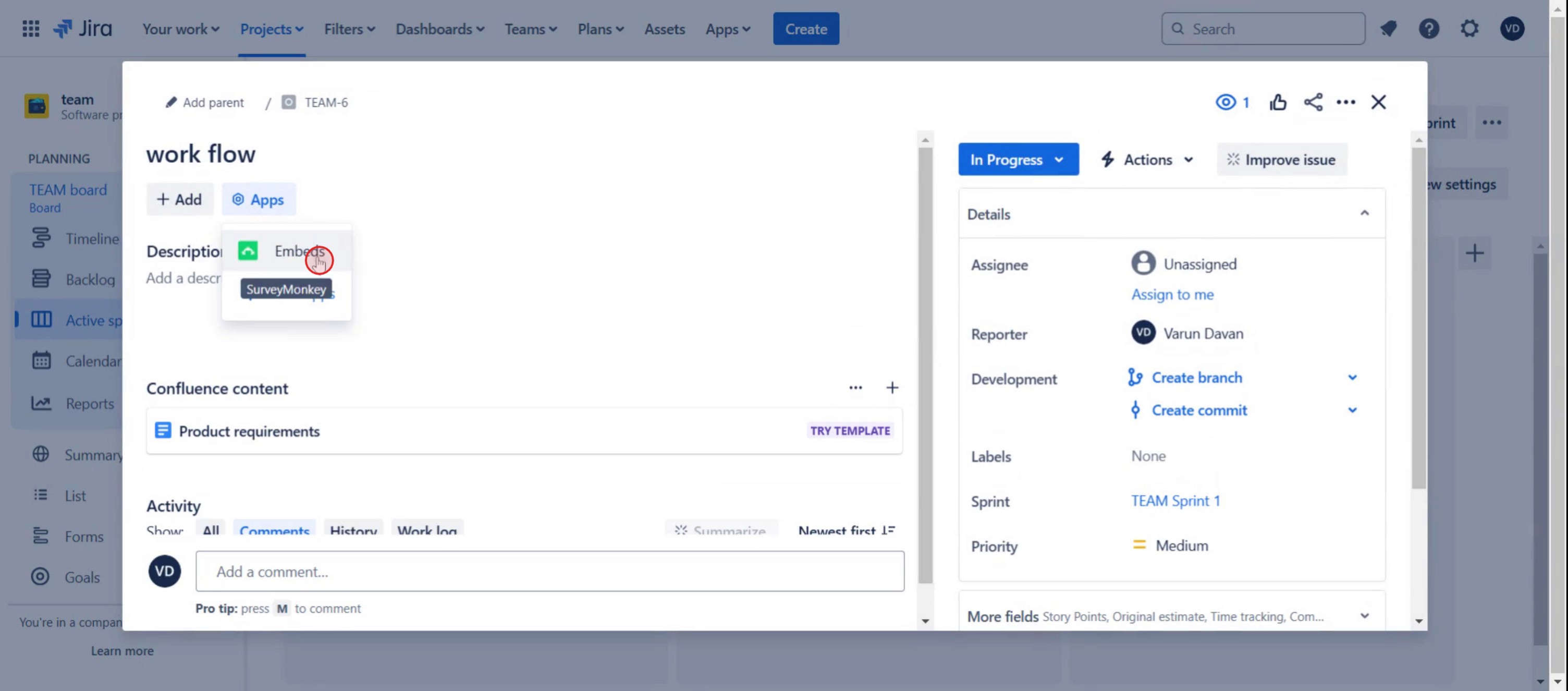This screenshot has width=1568, height=691.
Task: Collapse the Details panel chevron
Action: click(x=1364, y=214)
